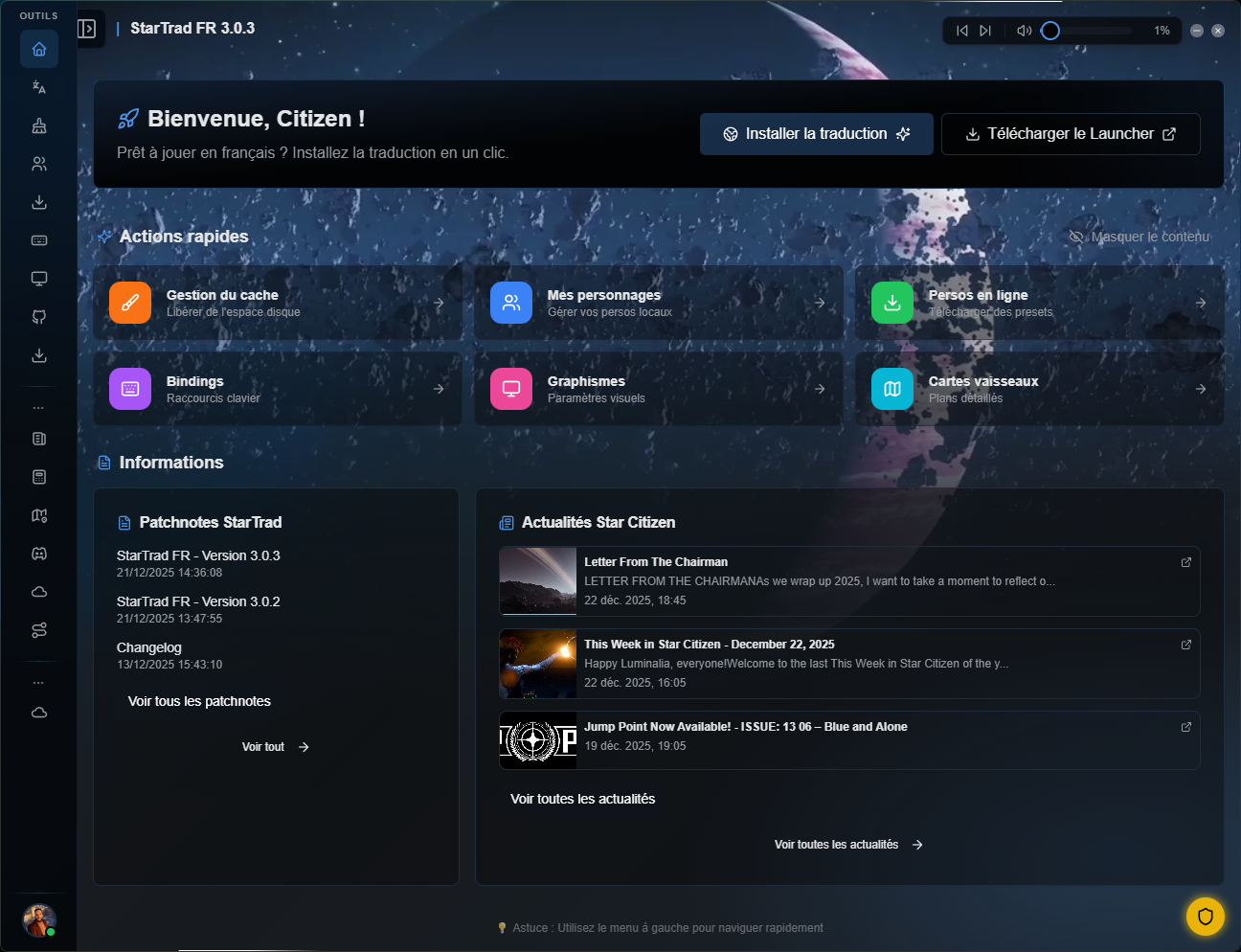Expand the sidebar using the panel toggle

87,29
